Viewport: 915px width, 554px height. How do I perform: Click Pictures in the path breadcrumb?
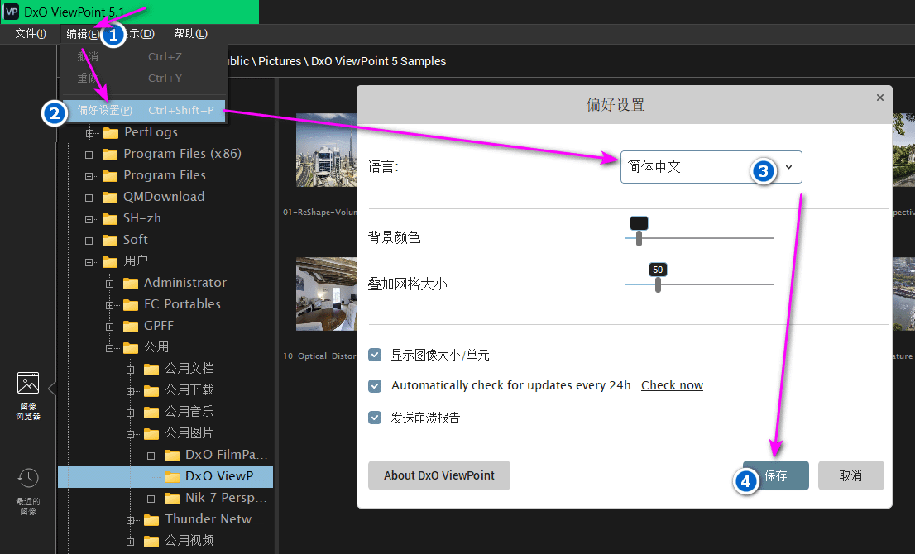click(280, 61)
